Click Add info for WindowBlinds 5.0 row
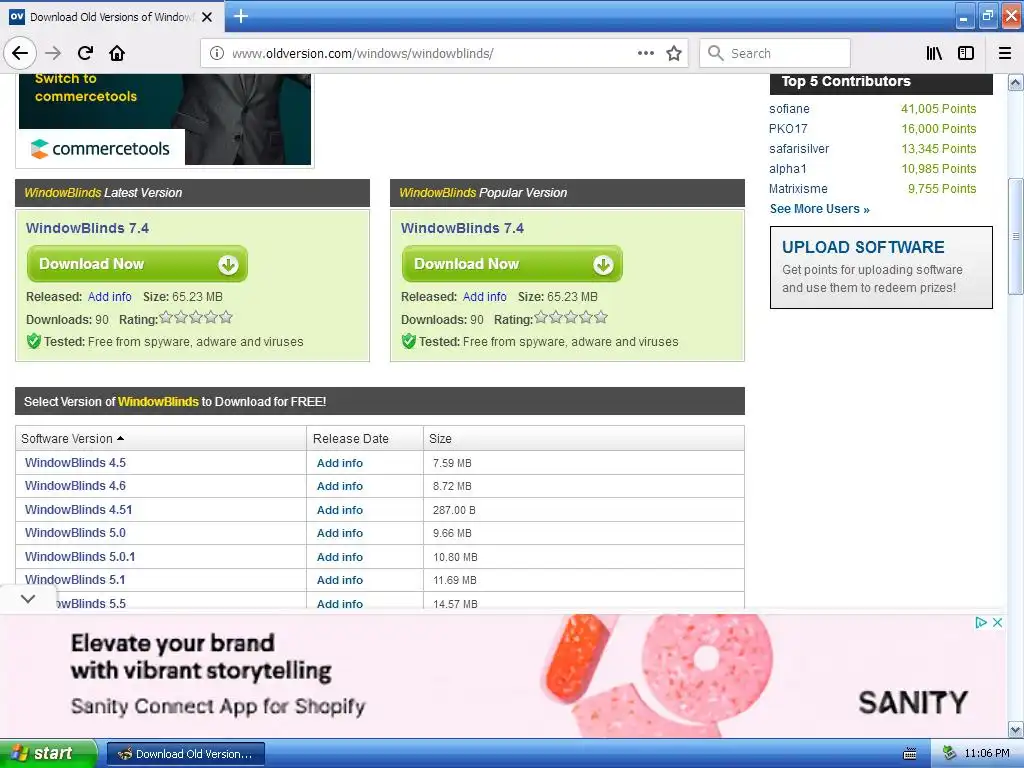 pyautogui.click(x=340, y=533)
